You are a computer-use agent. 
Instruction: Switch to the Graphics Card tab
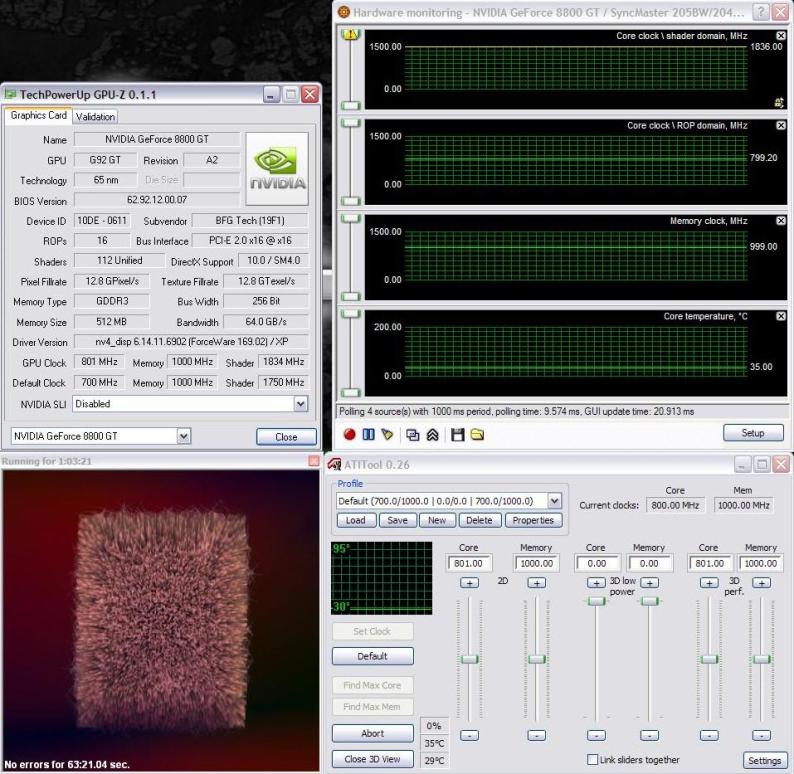[38, 115]
